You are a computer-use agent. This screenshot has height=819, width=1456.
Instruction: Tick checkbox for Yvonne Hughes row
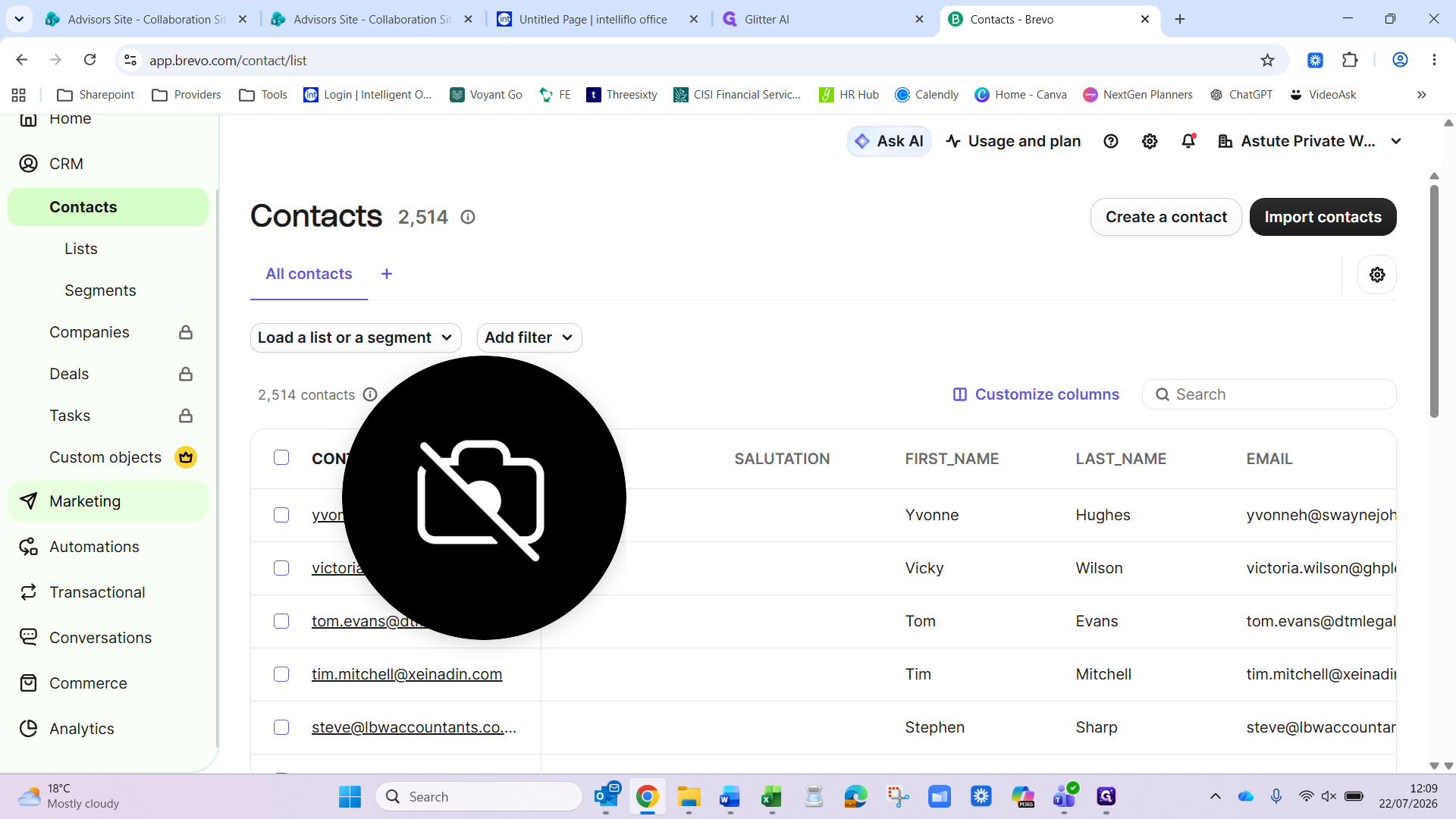tap(281, 515)
